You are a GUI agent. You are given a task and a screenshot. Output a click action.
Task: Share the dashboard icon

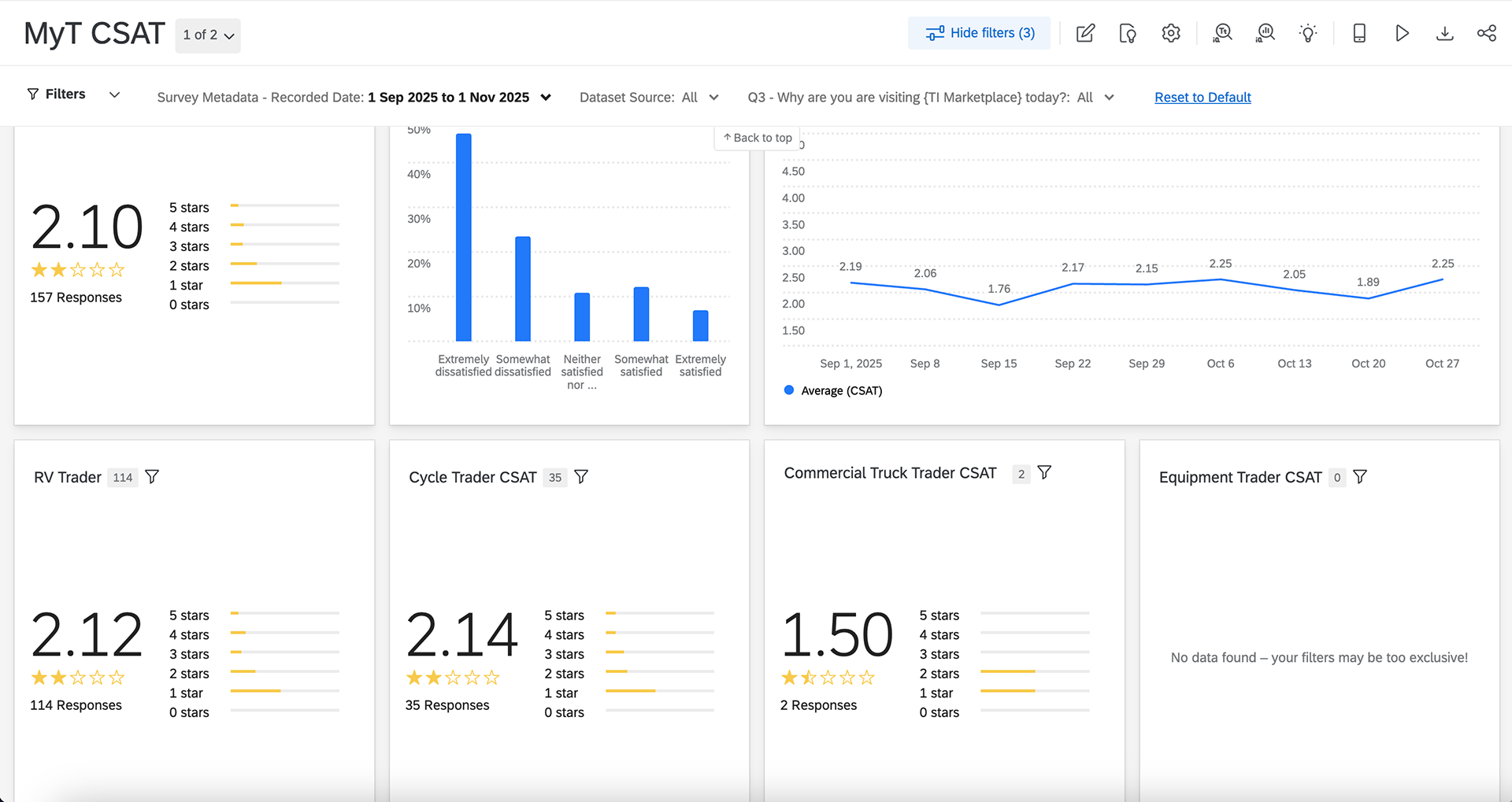(1487, 33)
